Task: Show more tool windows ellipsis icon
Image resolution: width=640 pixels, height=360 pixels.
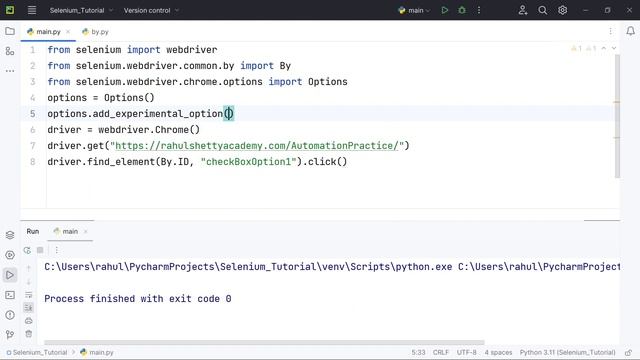Action: click(10, 71)
